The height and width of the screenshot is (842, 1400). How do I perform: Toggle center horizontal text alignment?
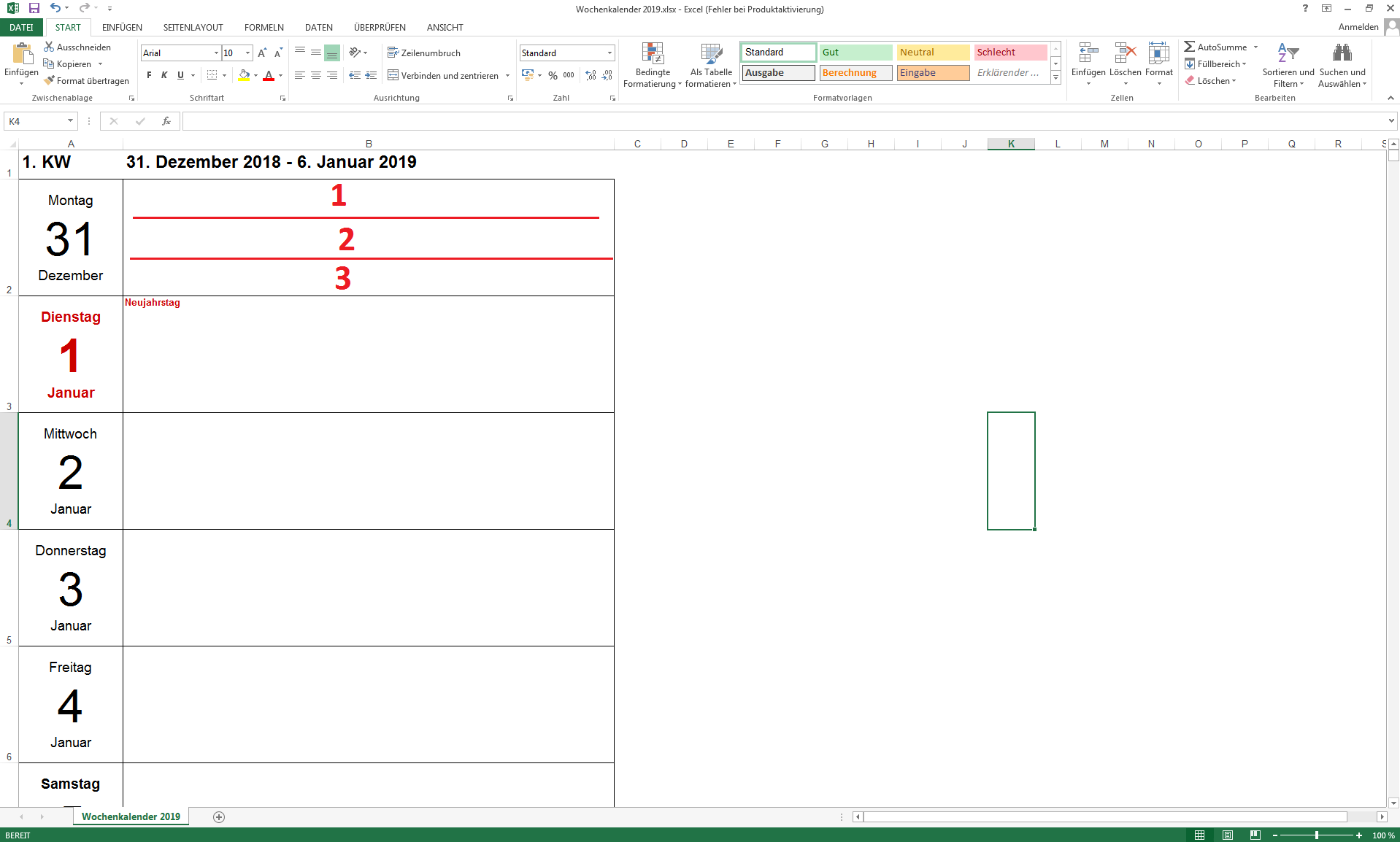click(316, 75)
